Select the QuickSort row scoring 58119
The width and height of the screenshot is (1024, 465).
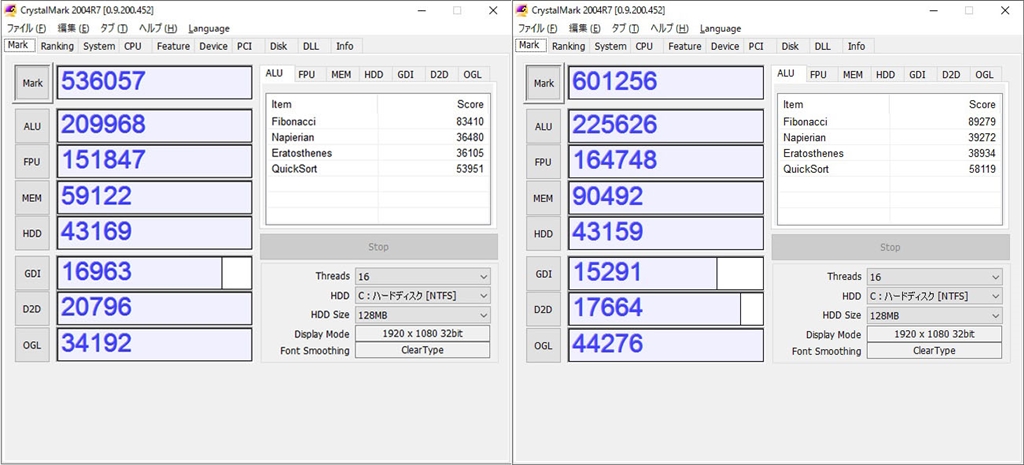click(x=889, y=169)
